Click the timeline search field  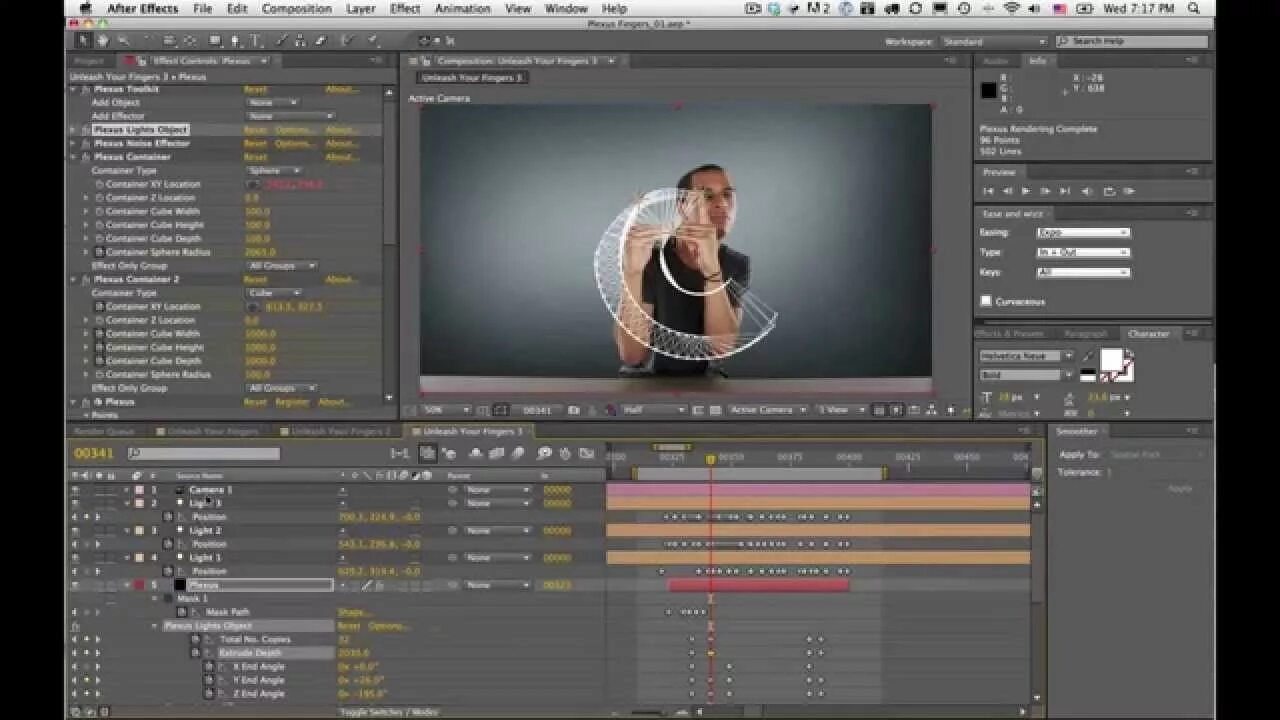[x=203, y=454]
